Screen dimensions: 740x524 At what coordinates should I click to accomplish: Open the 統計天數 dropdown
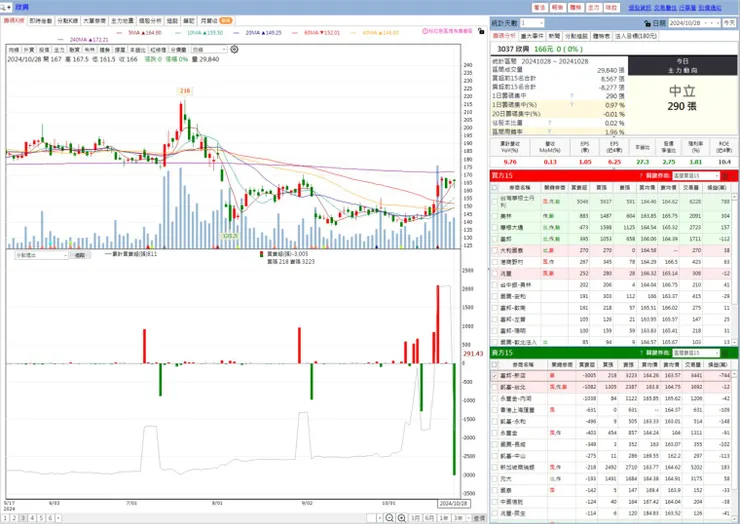(532, 23)
